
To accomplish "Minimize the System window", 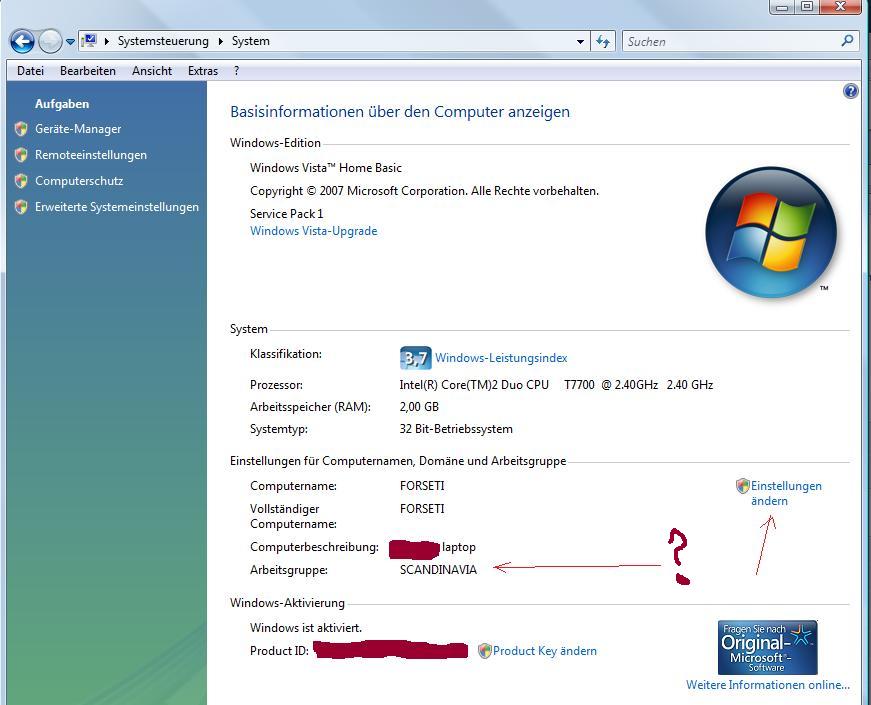I will click(x=782, y=7).
